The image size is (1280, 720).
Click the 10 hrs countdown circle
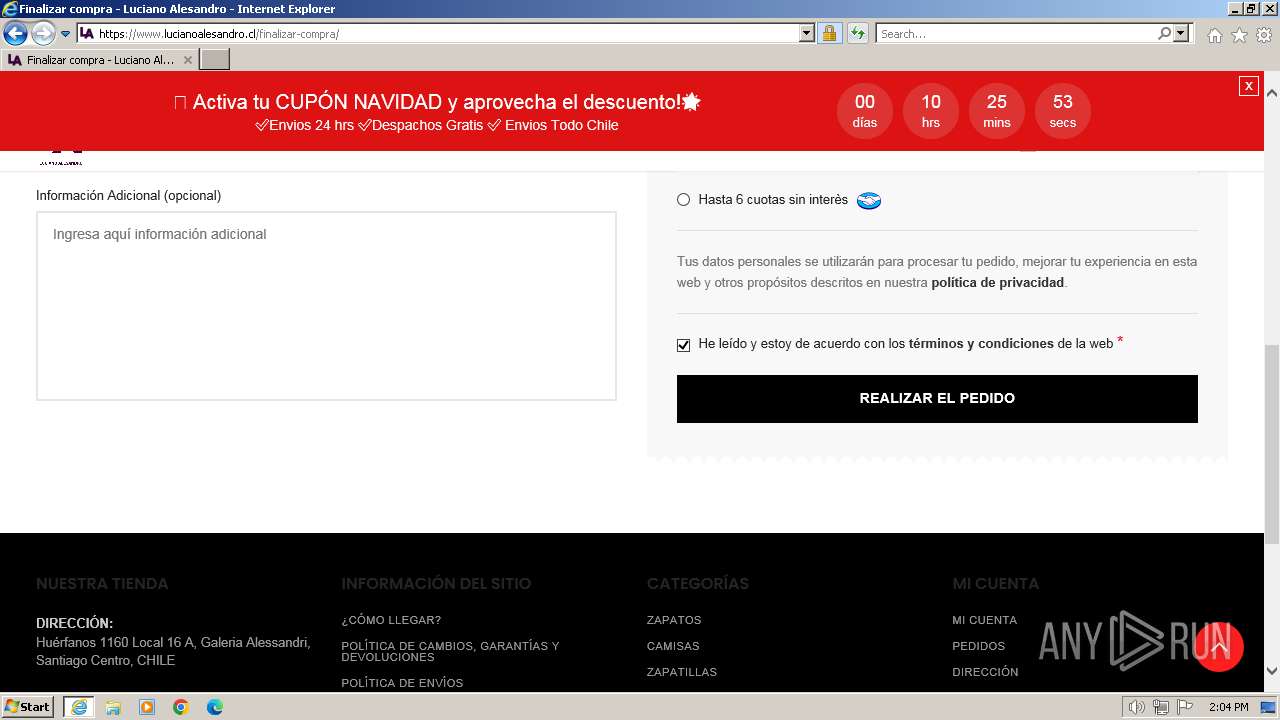coord(931,110)
